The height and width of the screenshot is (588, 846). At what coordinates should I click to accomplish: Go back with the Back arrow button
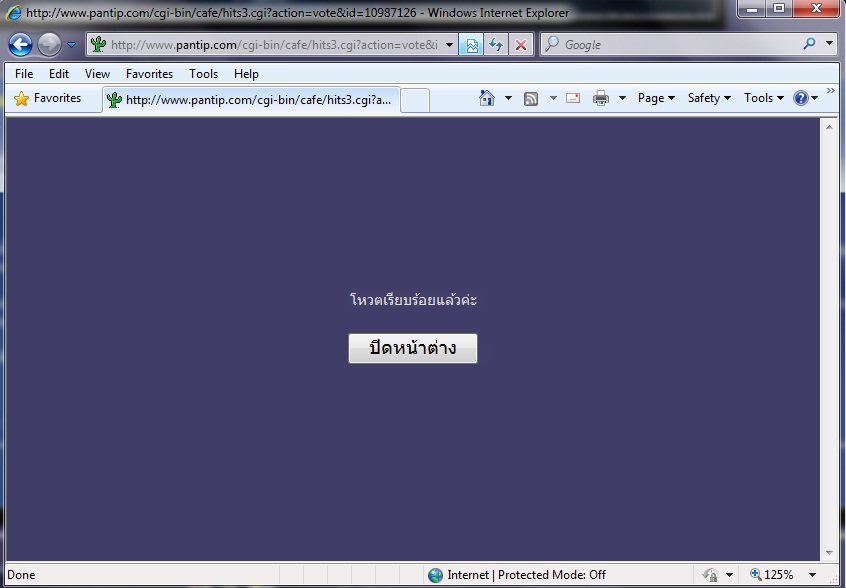tap(21, 45)
